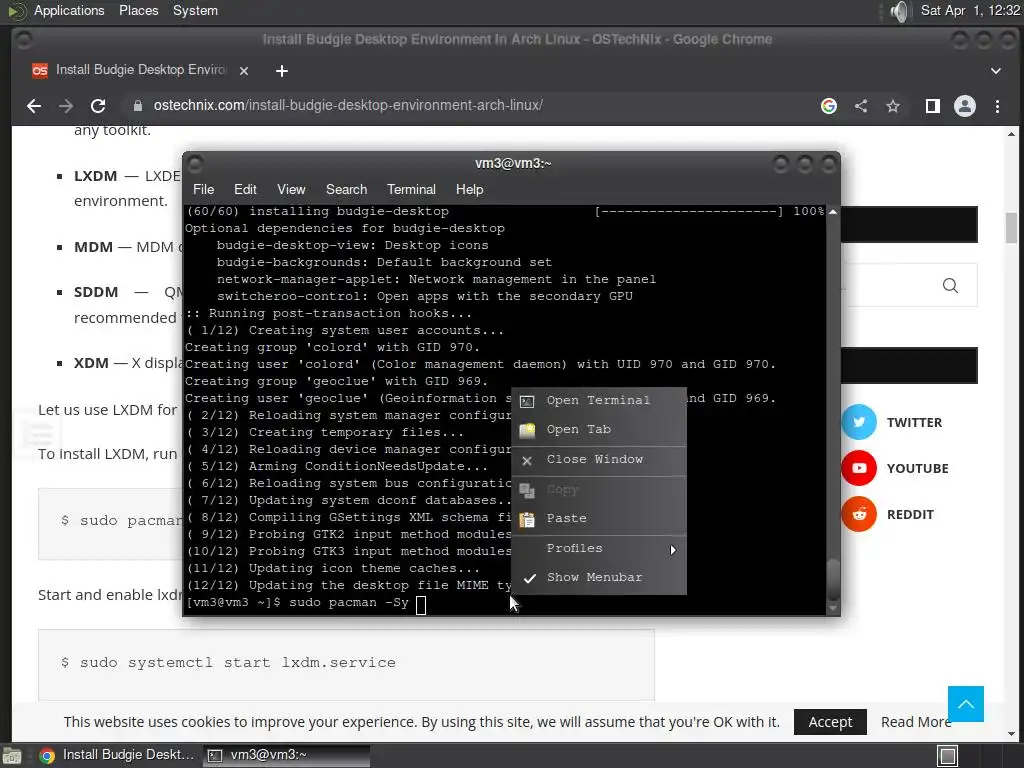1024x768 pixels.
Task: Click the YouTube play icon
Action: (x=859, y=468)
